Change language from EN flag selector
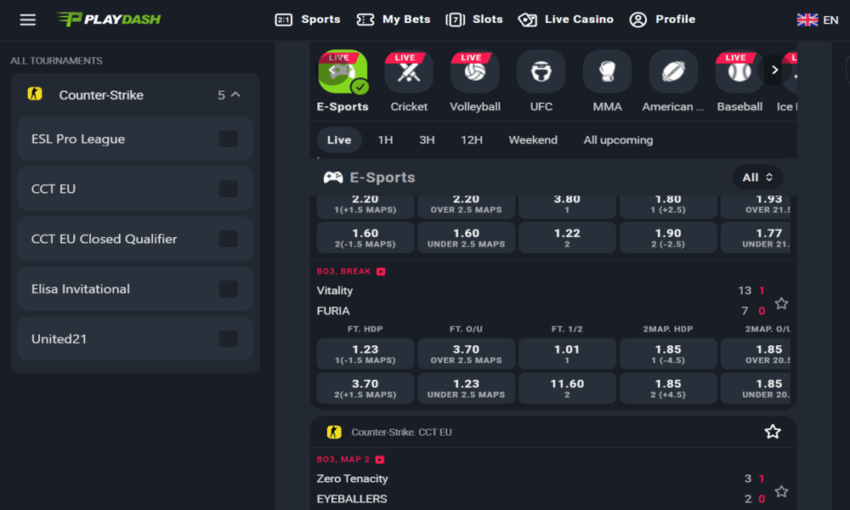 click(817, 20)
